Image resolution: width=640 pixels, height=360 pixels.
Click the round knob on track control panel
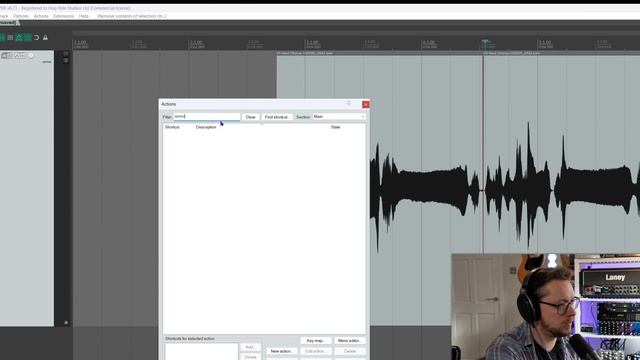pos(31,56)
